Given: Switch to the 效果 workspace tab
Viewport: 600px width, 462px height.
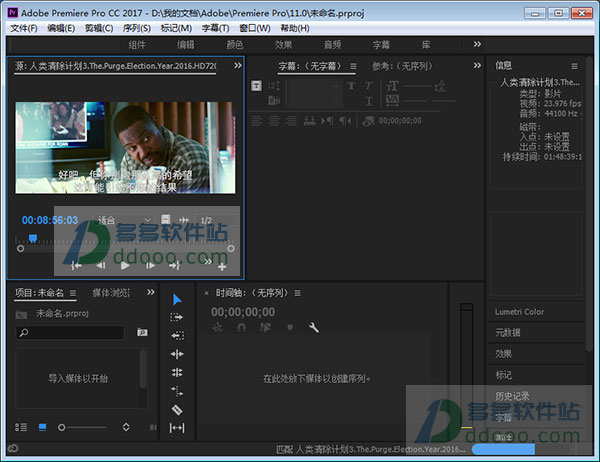Looking at the screenshot, I should pos(283,45).
